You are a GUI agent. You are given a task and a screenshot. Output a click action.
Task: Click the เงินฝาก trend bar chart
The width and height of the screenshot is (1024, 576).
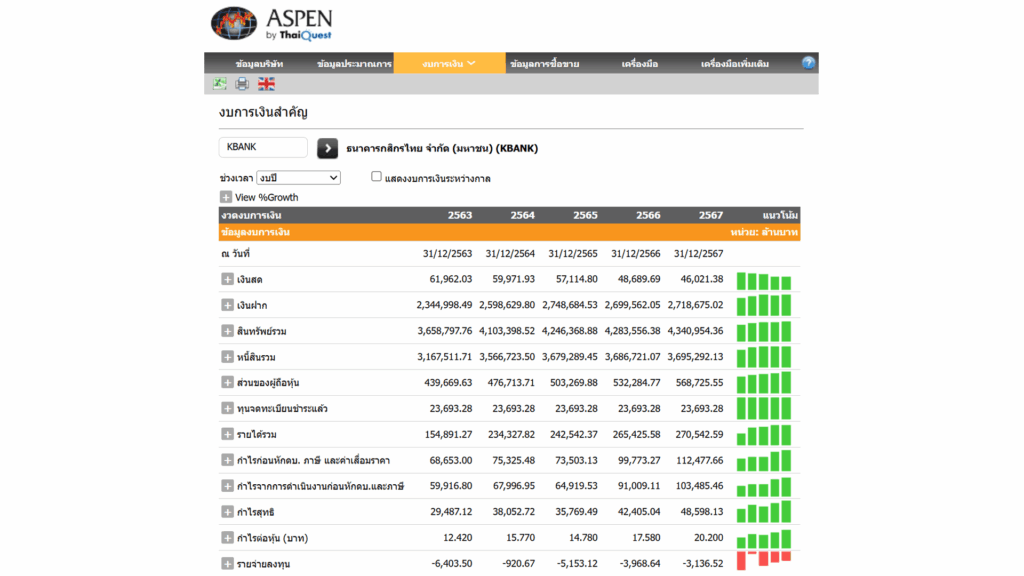click(764, 305)
